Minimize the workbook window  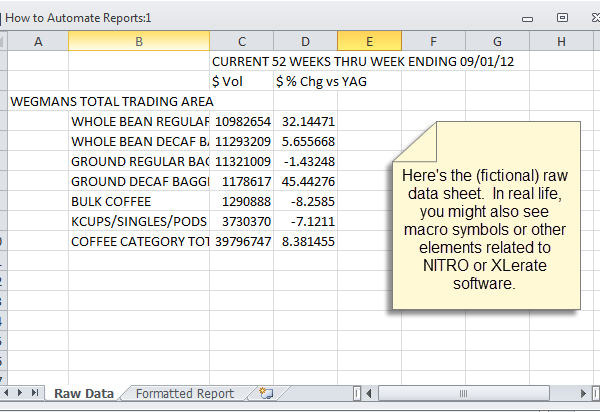[528, 18]
